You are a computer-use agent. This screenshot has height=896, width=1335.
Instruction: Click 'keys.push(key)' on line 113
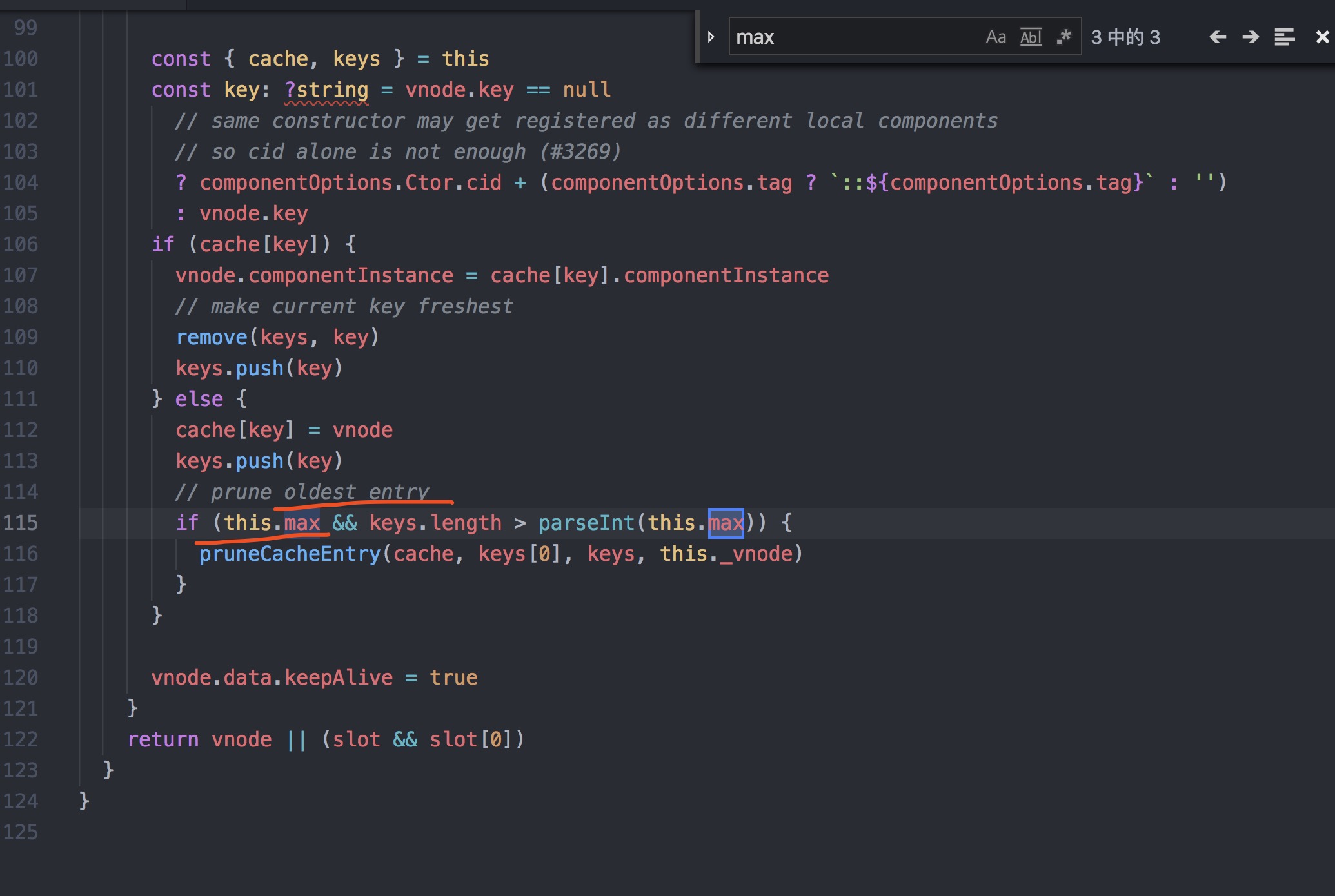259,461
